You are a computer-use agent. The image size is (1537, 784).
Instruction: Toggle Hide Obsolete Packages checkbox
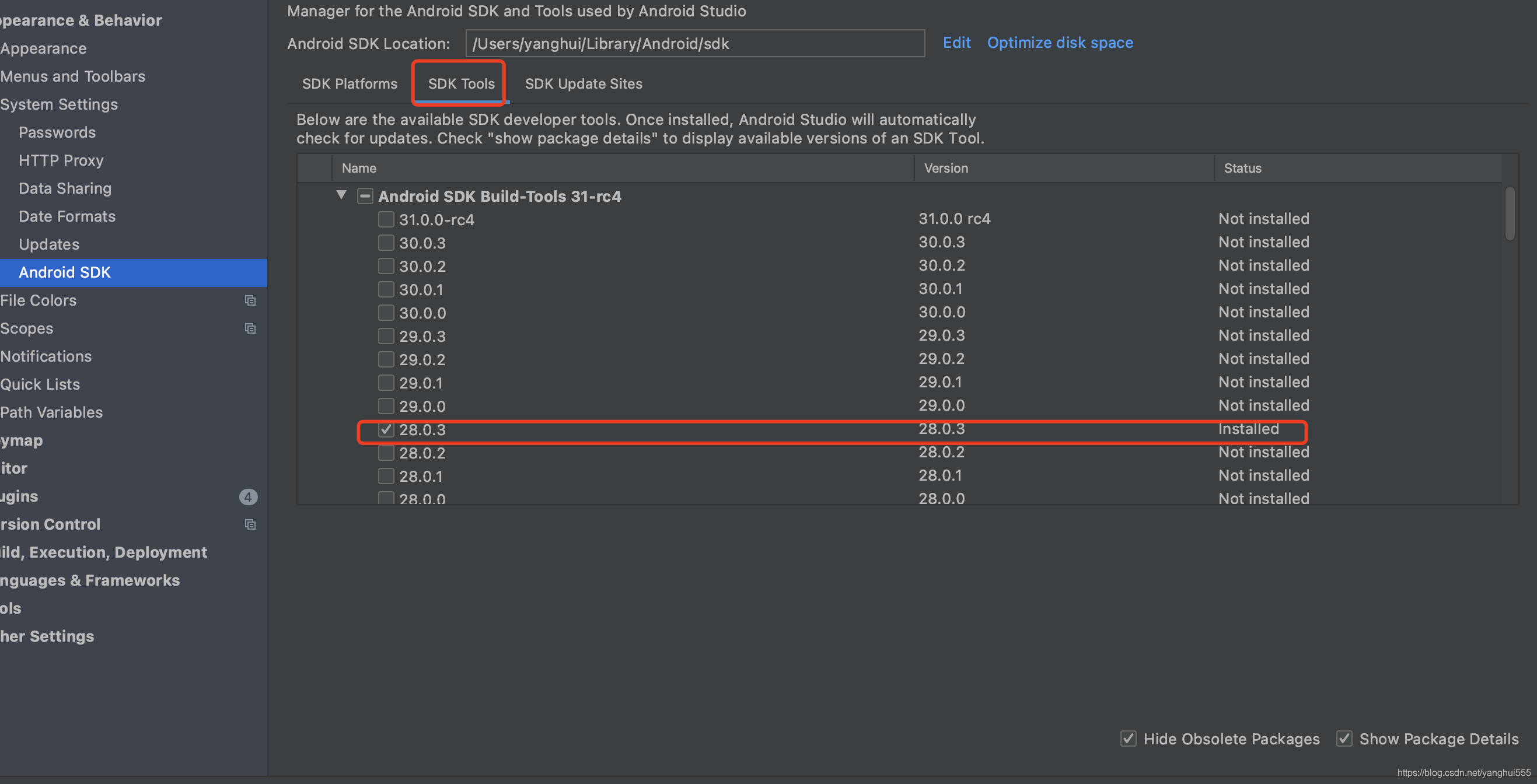1128,738
